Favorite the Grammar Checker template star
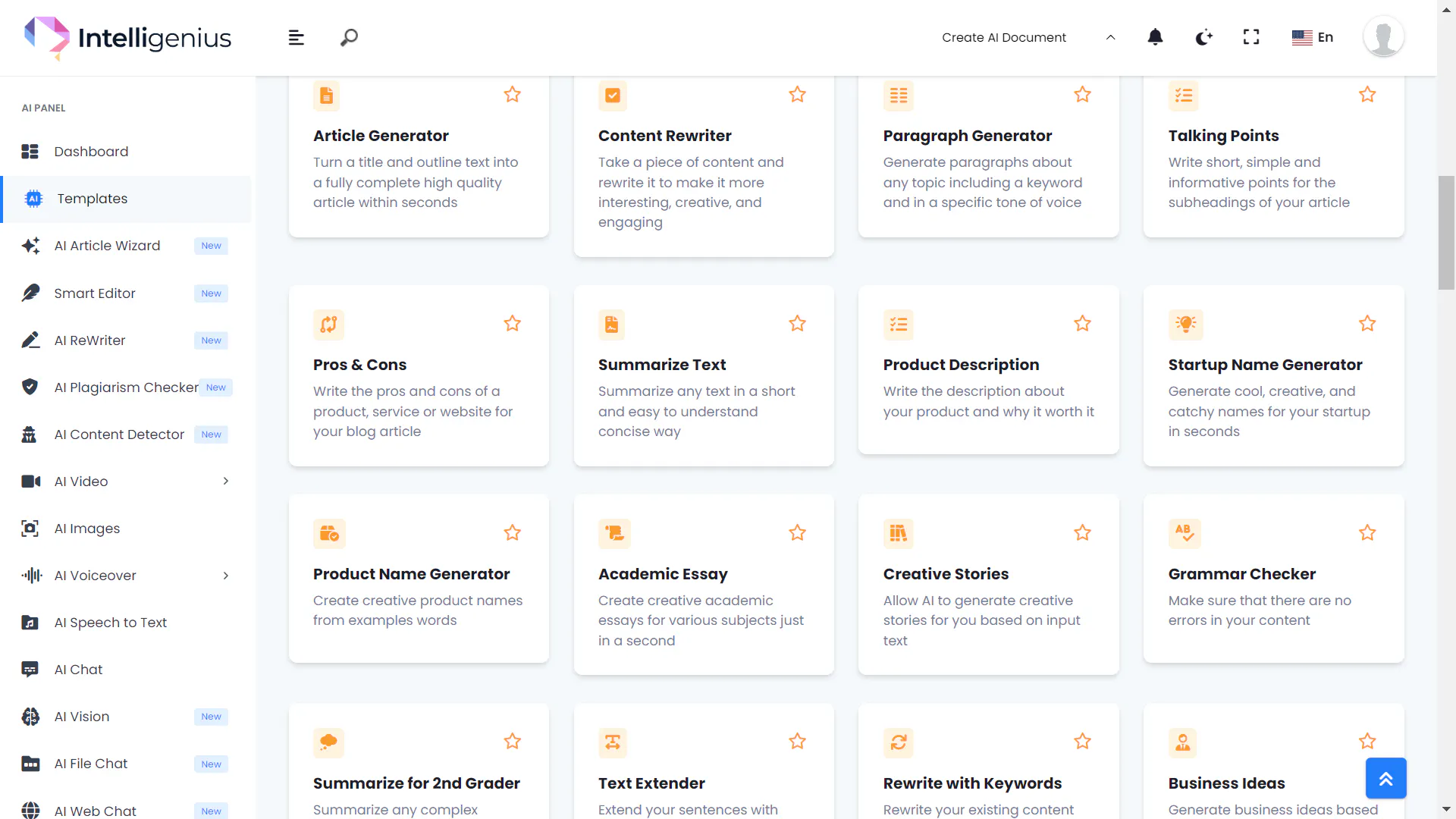 click(1367, 533)
